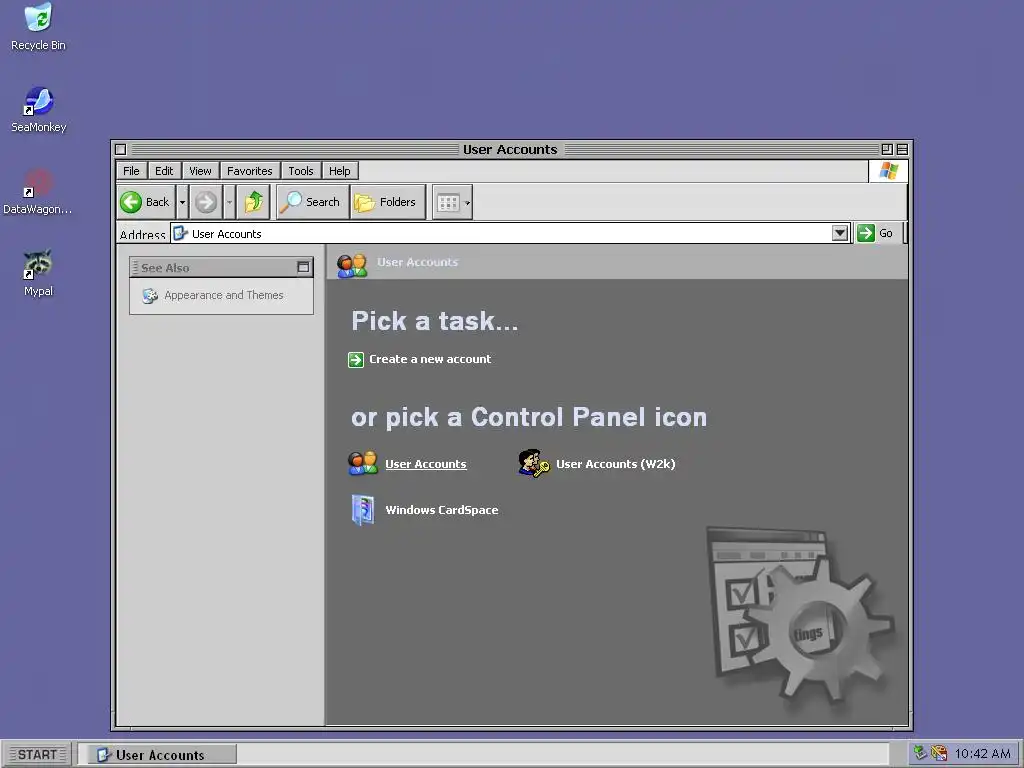This screenshot has width=1024, height=768.
Task: Open the View menu
Action: pos(200,170)
